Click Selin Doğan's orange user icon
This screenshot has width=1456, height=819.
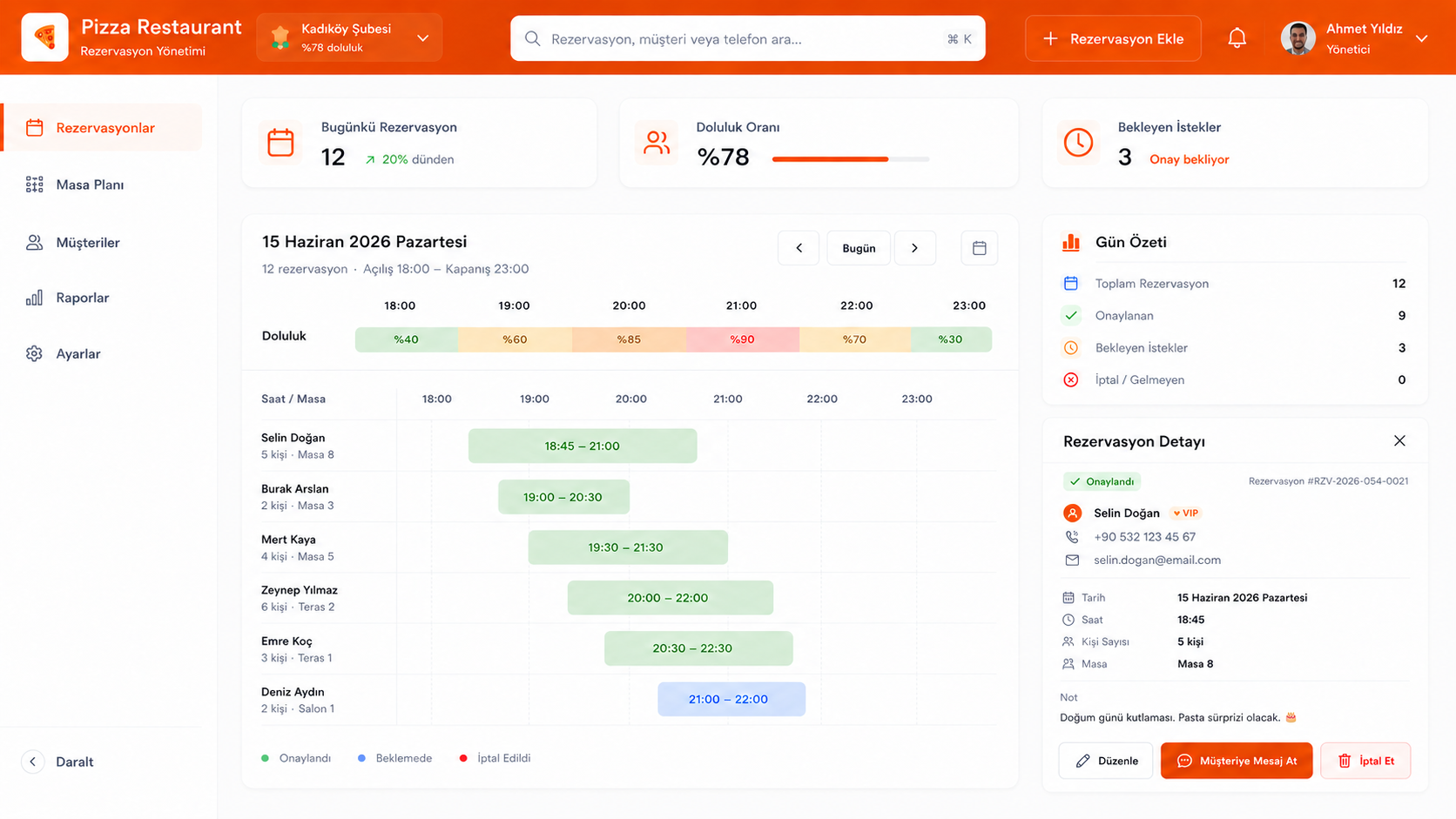1072,513
